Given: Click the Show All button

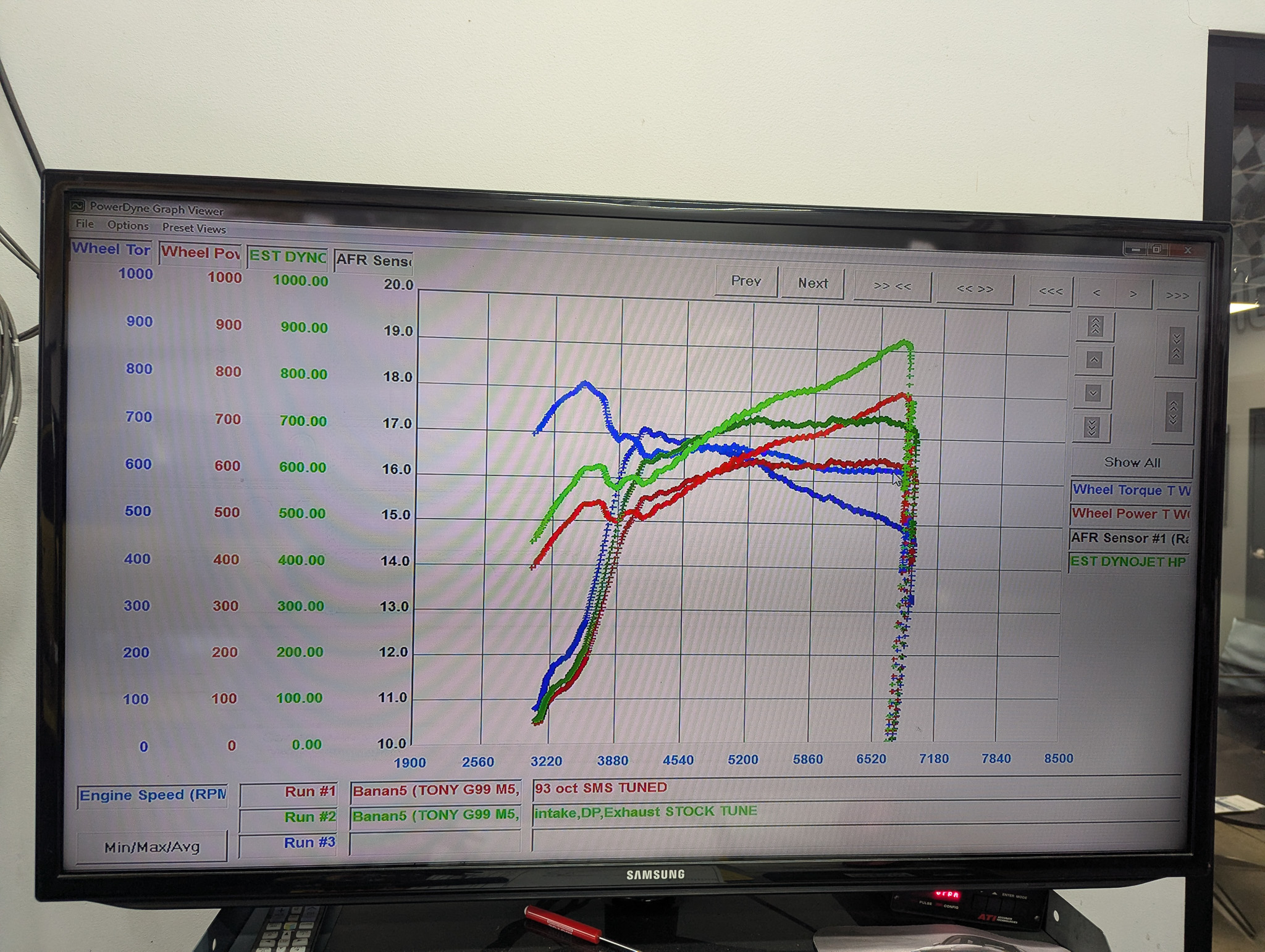Looking at the screenshot, I should point(1132,462).
